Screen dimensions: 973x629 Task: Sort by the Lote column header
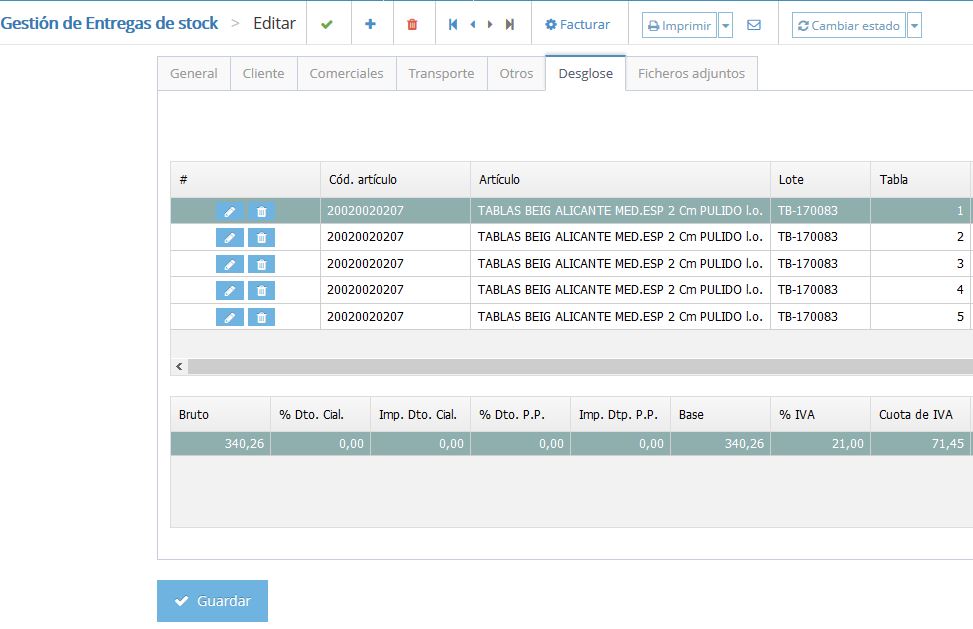tap(820, 179)
